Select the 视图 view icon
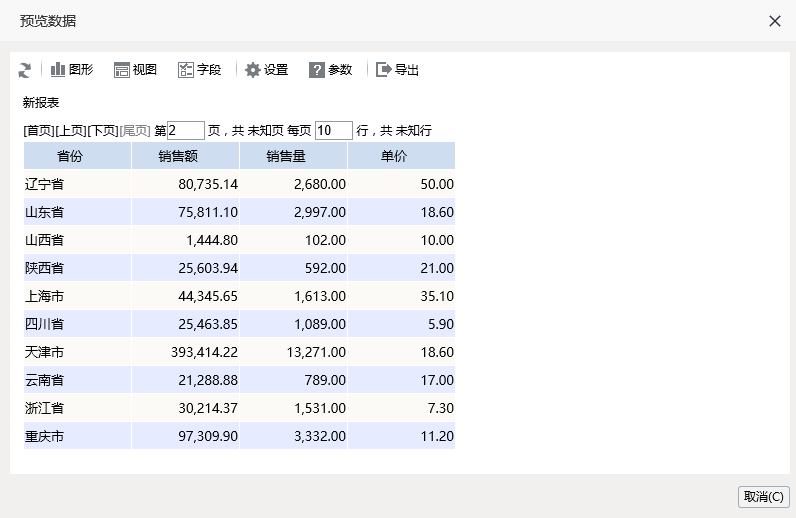Image resolution: width=796 pixels, height=518 pixels. click(122, 70)
